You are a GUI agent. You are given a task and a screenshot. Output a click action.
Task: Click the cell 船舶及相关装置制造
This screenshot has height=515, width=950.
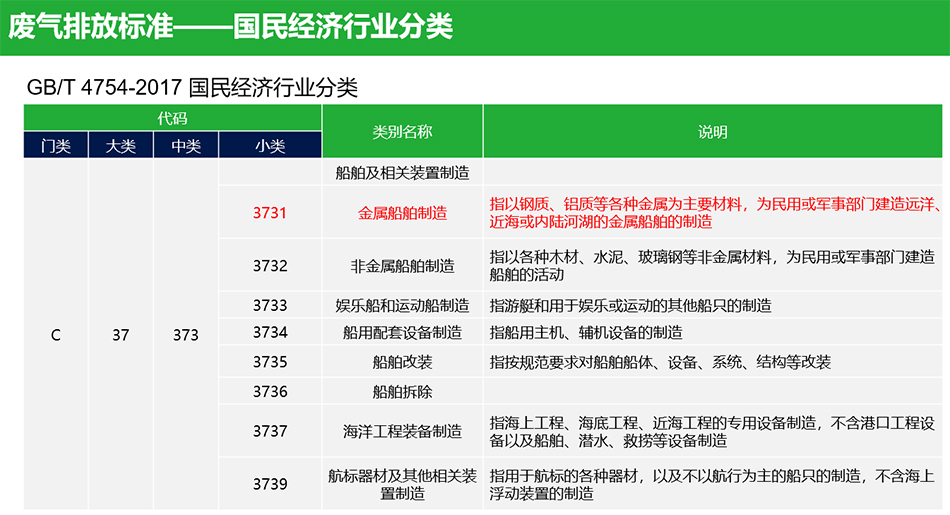click(x=402, y=173)
